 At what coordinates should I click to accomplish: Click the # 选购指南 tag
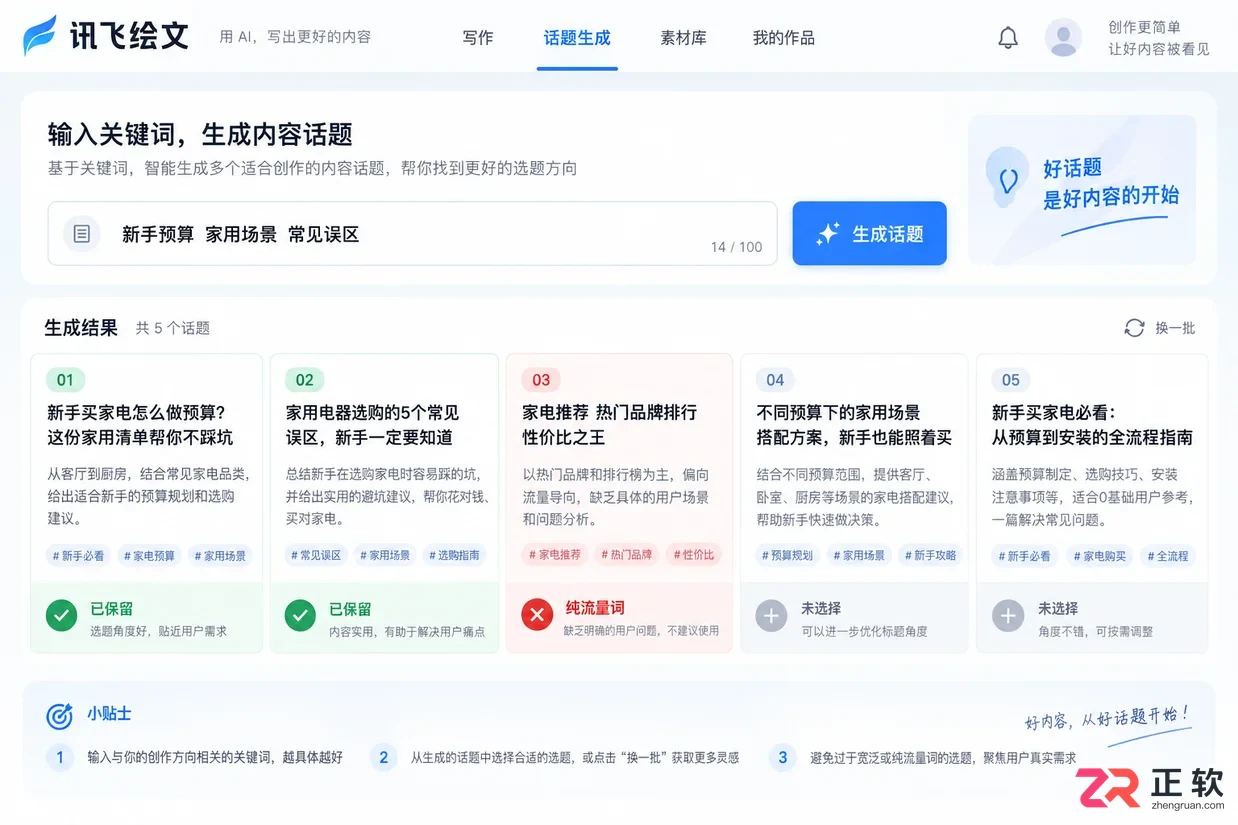click(455, 555)
